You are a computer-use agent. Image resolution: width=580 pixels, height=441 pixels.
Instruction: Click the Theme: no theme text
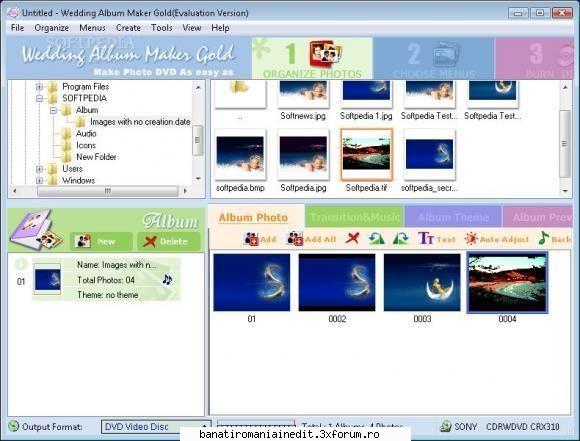coord(108,295)
